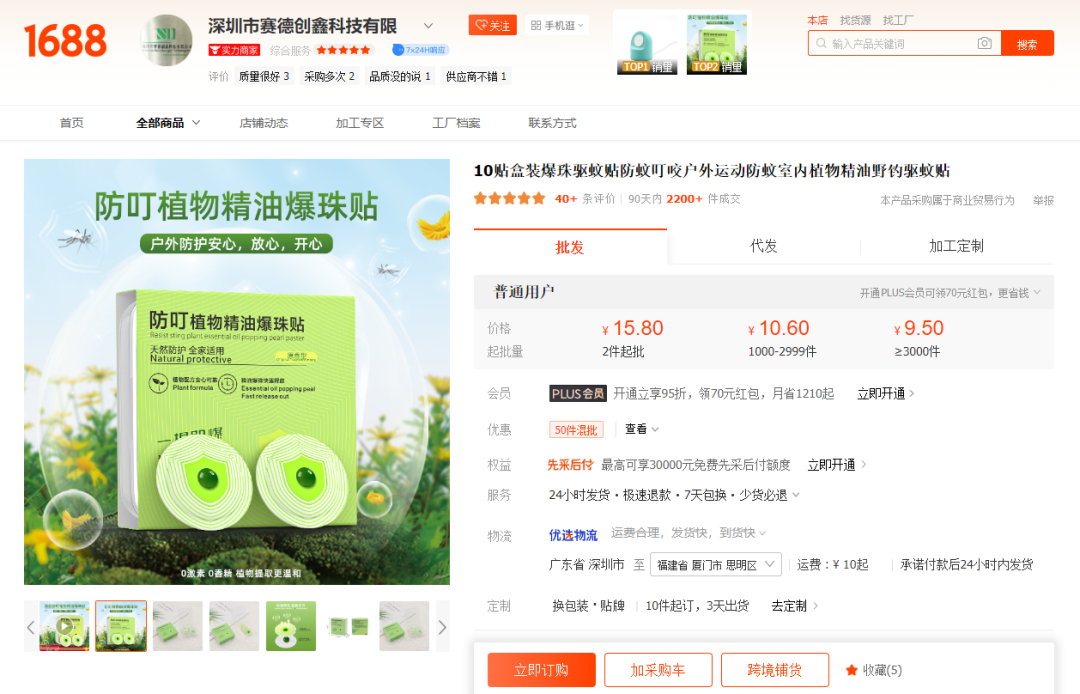Viewport: 1080px width, 694px height.
Task: Expand the 查看 coupon details
Action: pos(642,429)
